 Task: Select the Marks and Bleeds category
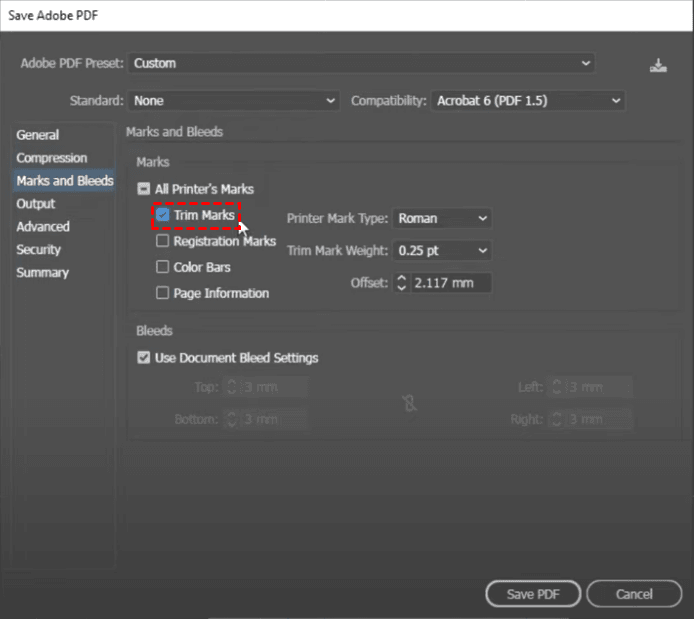click(x=65, y=181)
